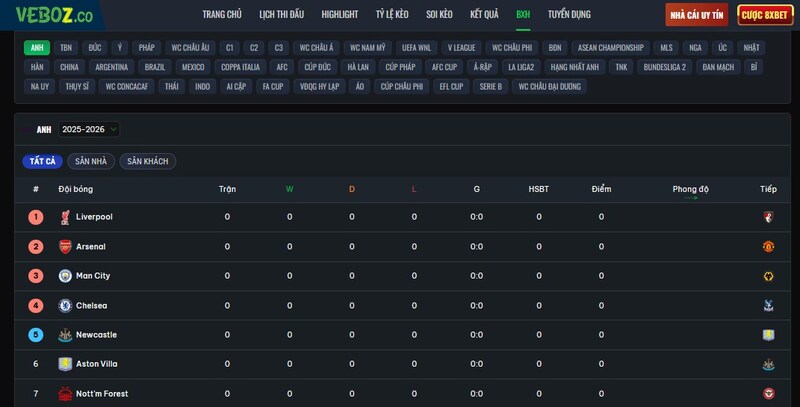
Task: Click next opponent crest in Arsenal row
Action: coord(768,247)
